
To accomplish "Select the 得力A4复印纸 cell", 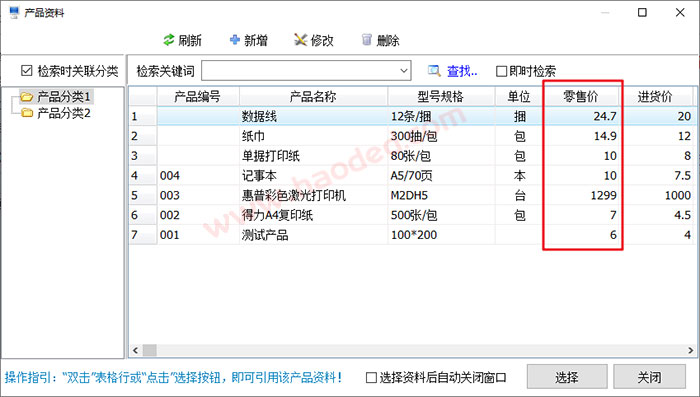I will (x=313, y=215).
